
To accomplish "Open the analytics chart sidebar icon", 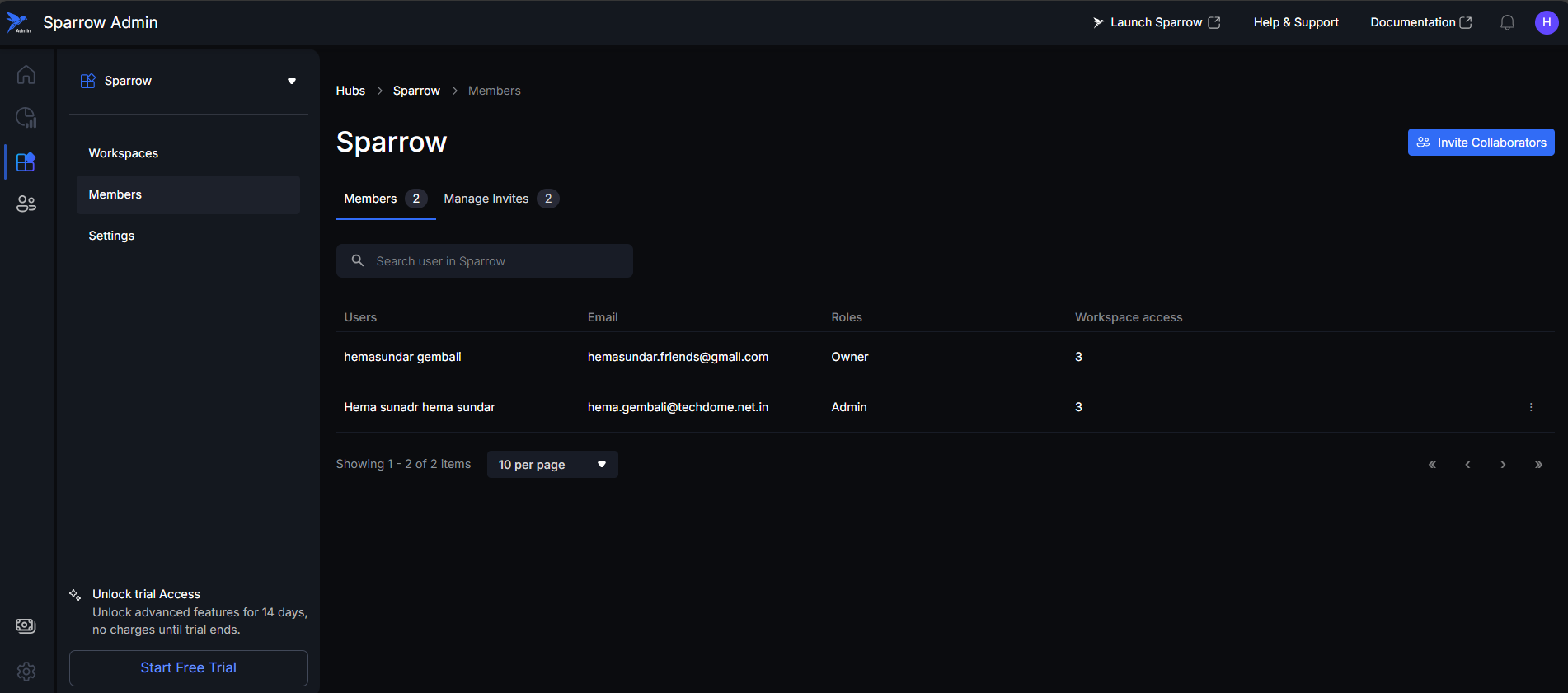I will (x=26, y=118).
